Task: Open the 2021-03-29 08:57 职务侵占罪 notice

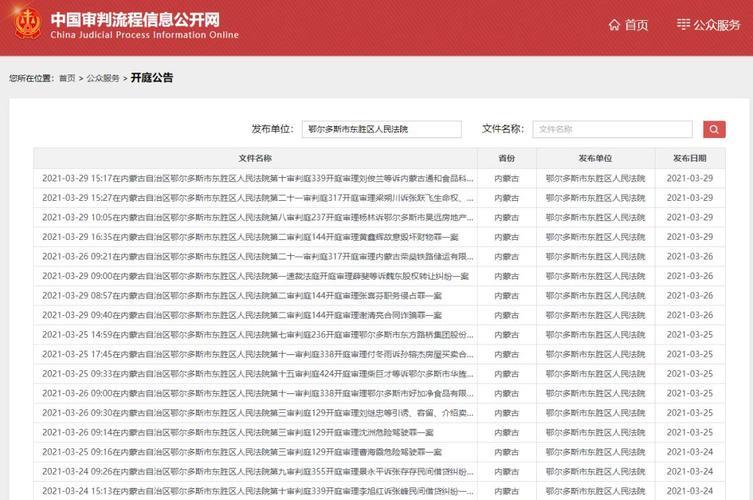Action: [242, 295]
